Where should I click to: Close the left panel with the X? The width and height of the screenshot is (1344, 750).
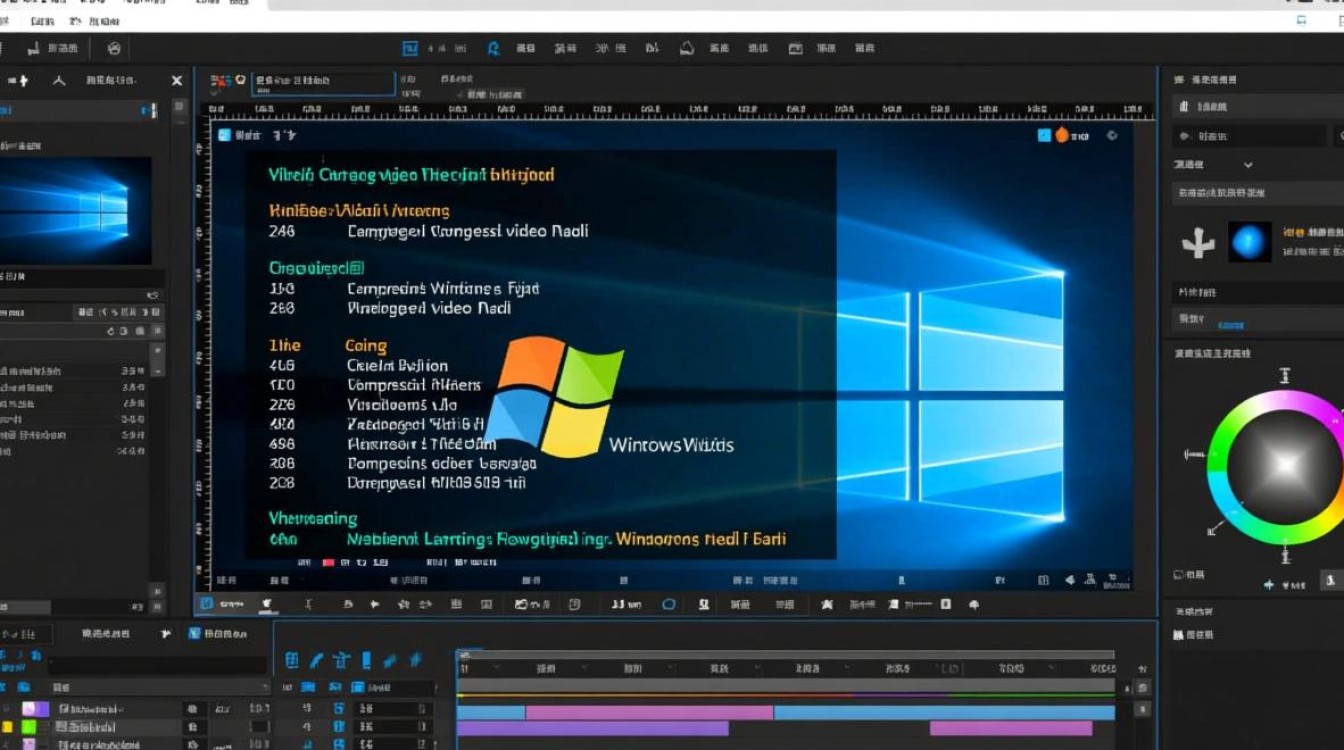[x=177, y=81]
